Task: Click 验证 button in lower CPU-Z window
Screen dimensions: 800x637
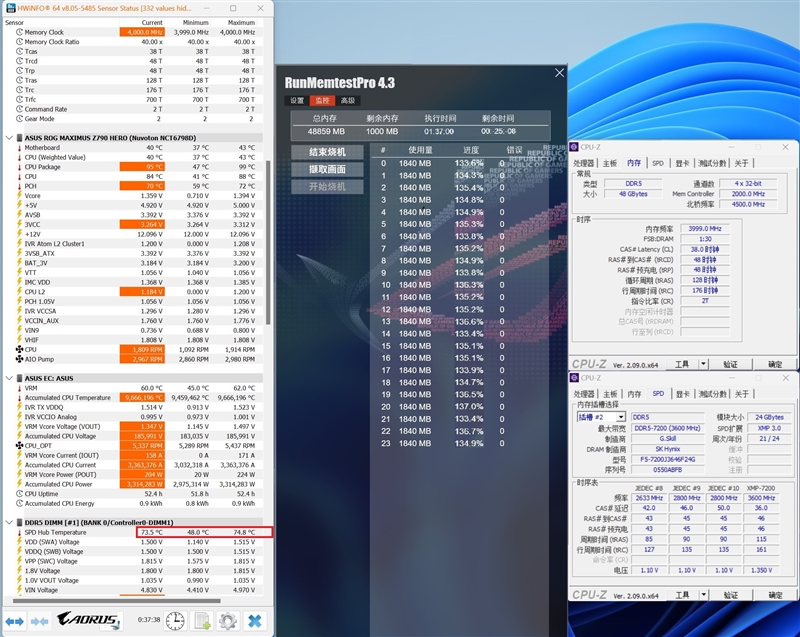Action: 731,595
